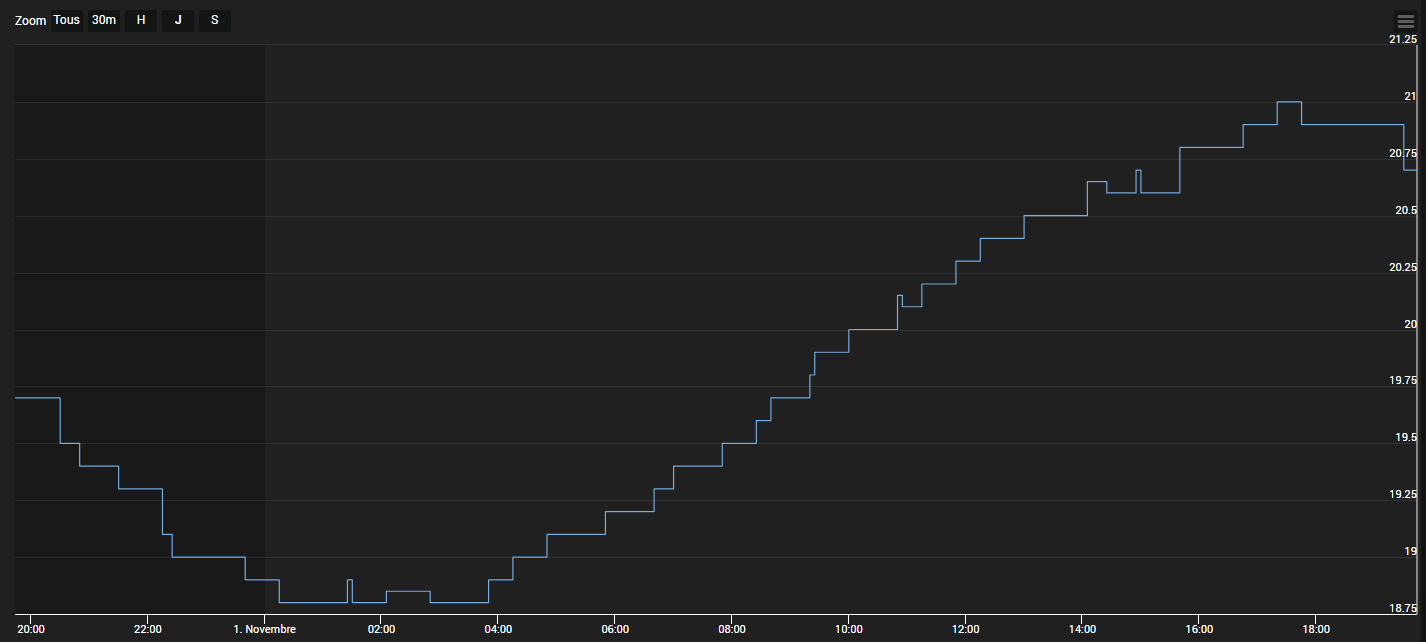The height and width of the screenshot is (642, 1426).
Task: Open the chart hamburger export menu
Action: [x=1405, y=21]
